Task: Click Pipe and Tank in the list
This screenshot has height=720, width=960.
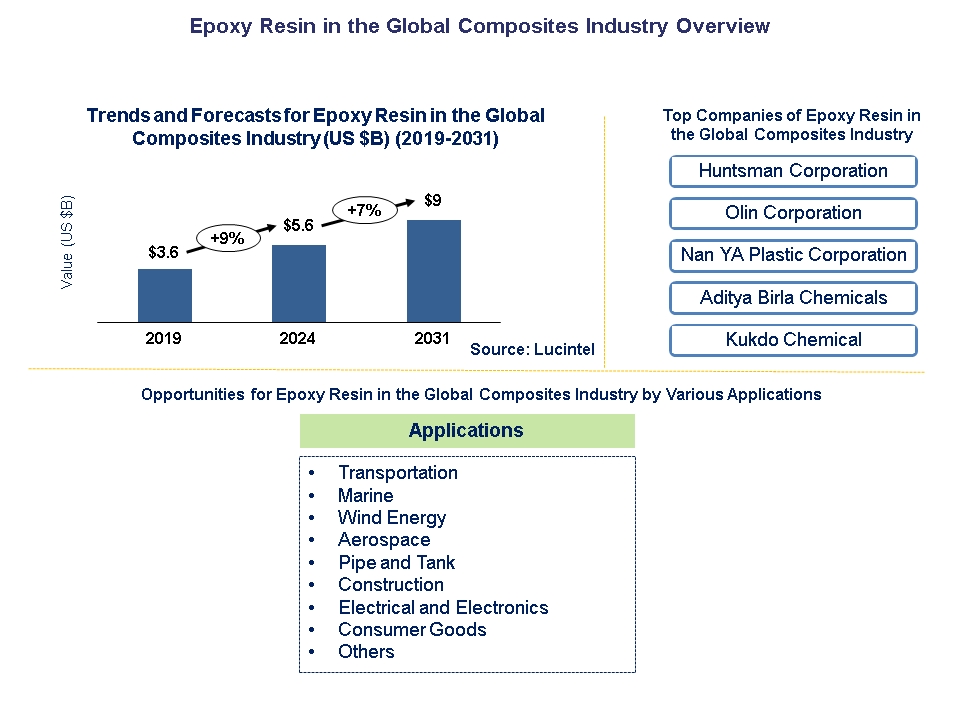Action: 397,563
